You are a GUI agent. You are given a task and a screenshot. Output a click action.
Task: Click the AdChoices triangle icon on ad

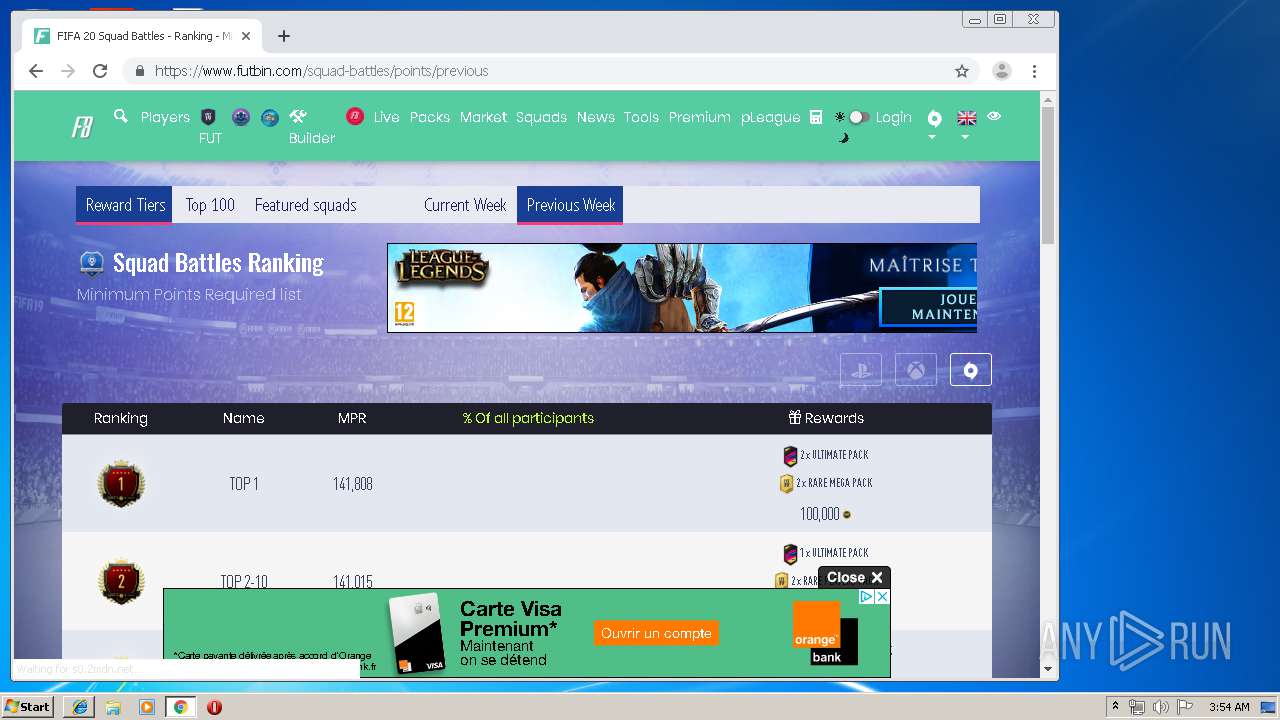[867, 596]
